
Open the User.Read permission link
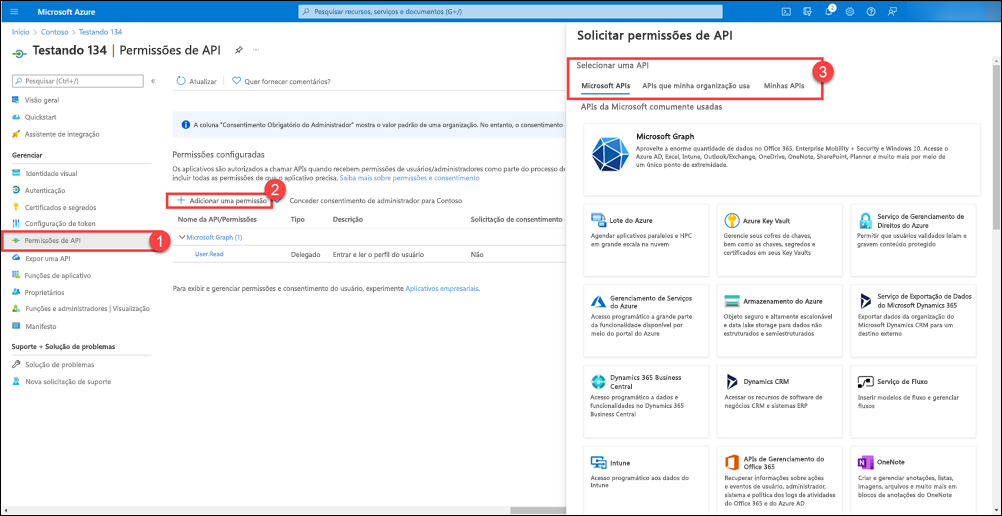(x=209, y=254)
